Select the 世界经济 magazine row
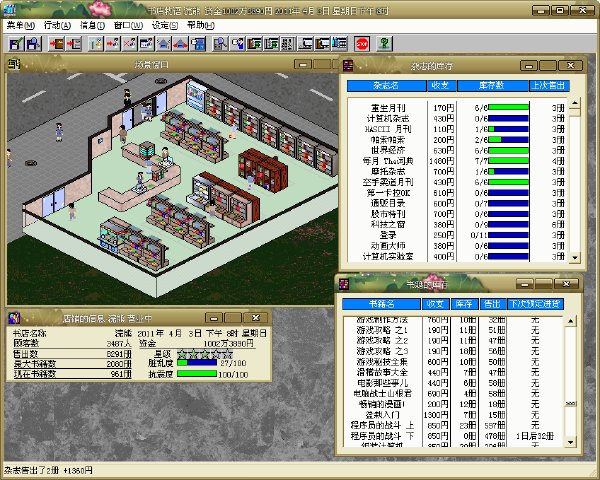Viewport: 600px width, 480px height. (458, 150)
